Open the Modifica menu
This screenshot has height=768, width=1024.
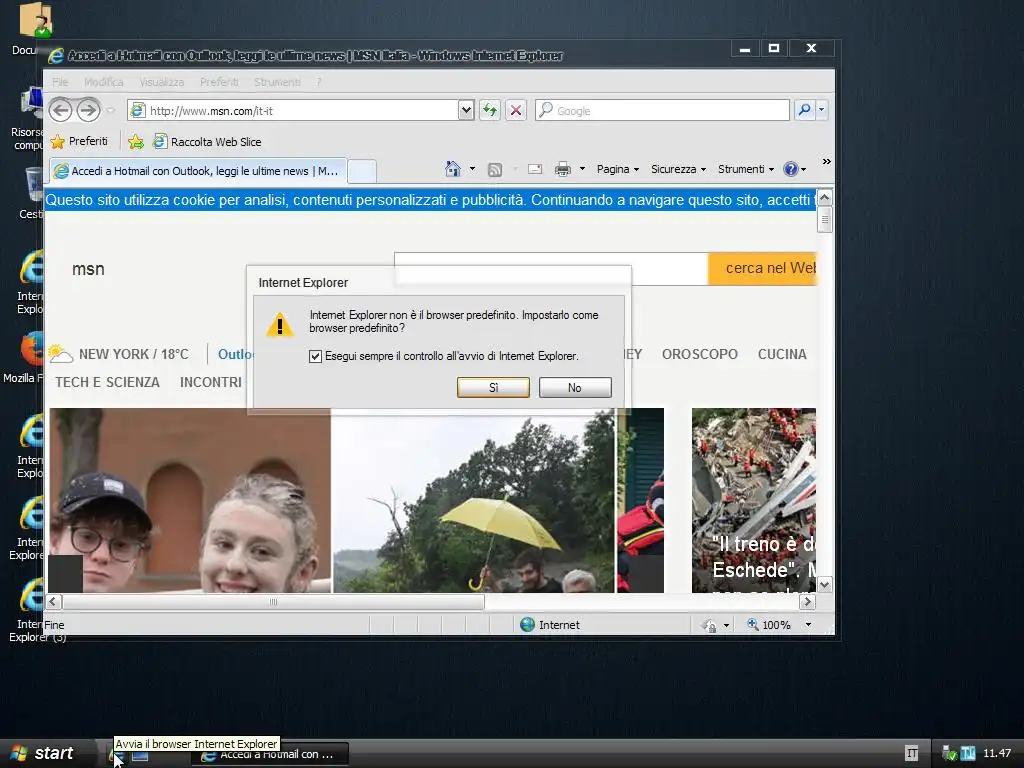click(x=103, y=82)
